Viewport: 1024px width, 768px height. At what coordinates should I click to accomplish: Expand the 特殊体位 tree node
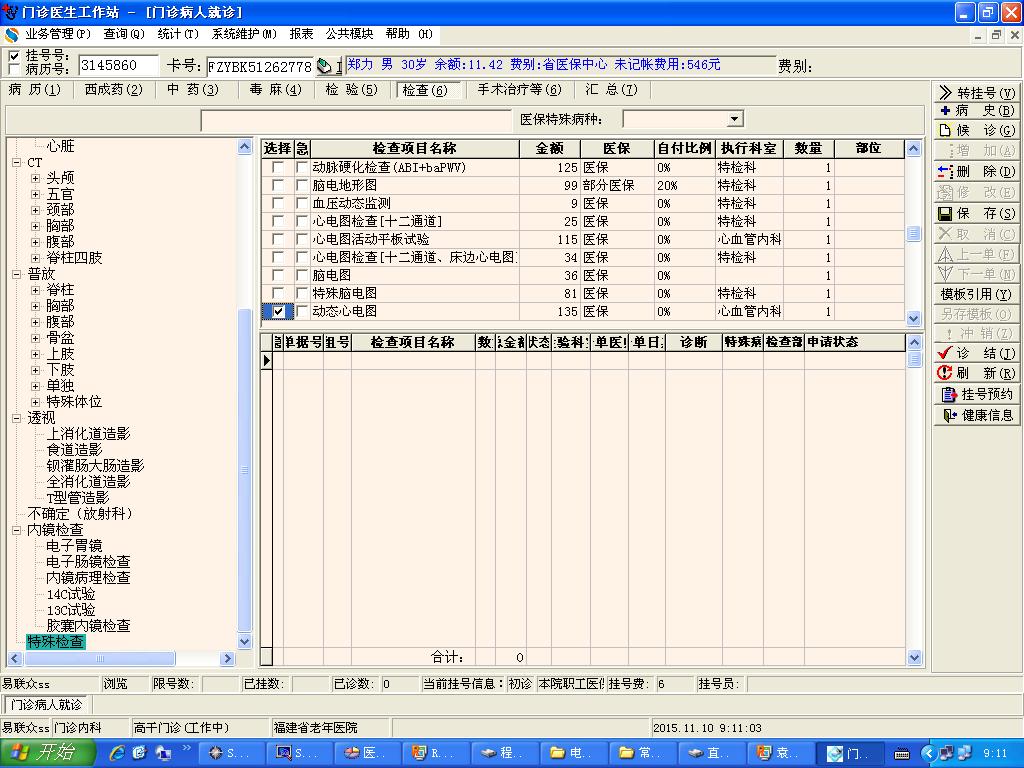pos(36,402)
